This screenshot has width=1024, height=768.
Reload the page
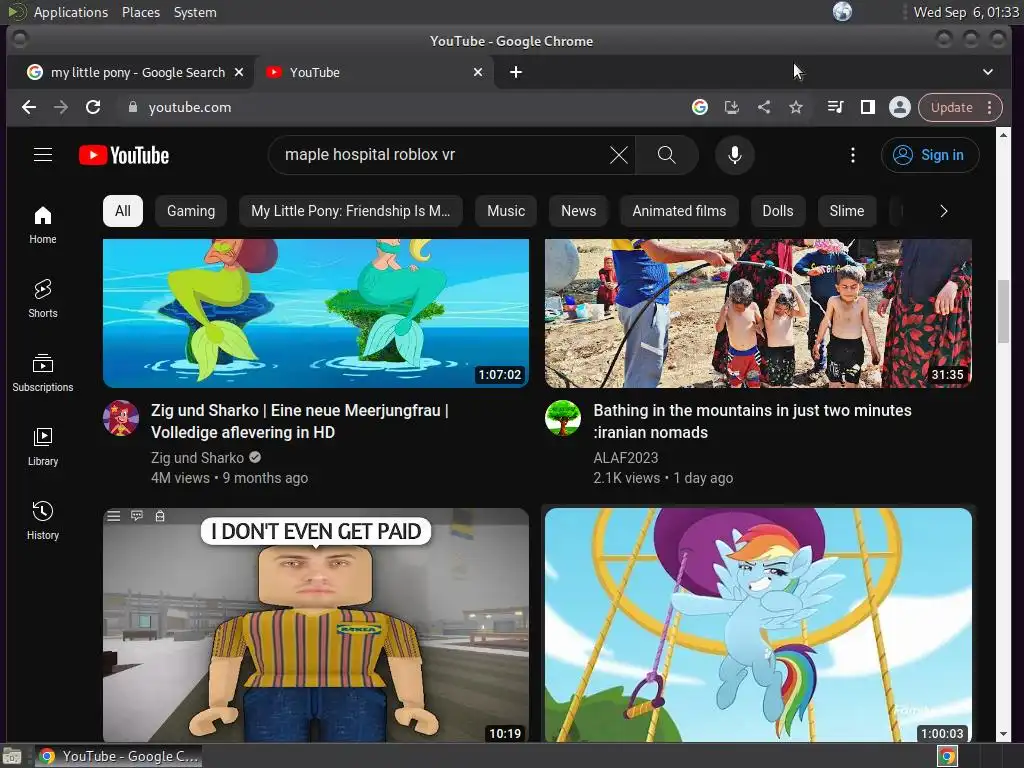pyautogui.click(x=93, y=107)
